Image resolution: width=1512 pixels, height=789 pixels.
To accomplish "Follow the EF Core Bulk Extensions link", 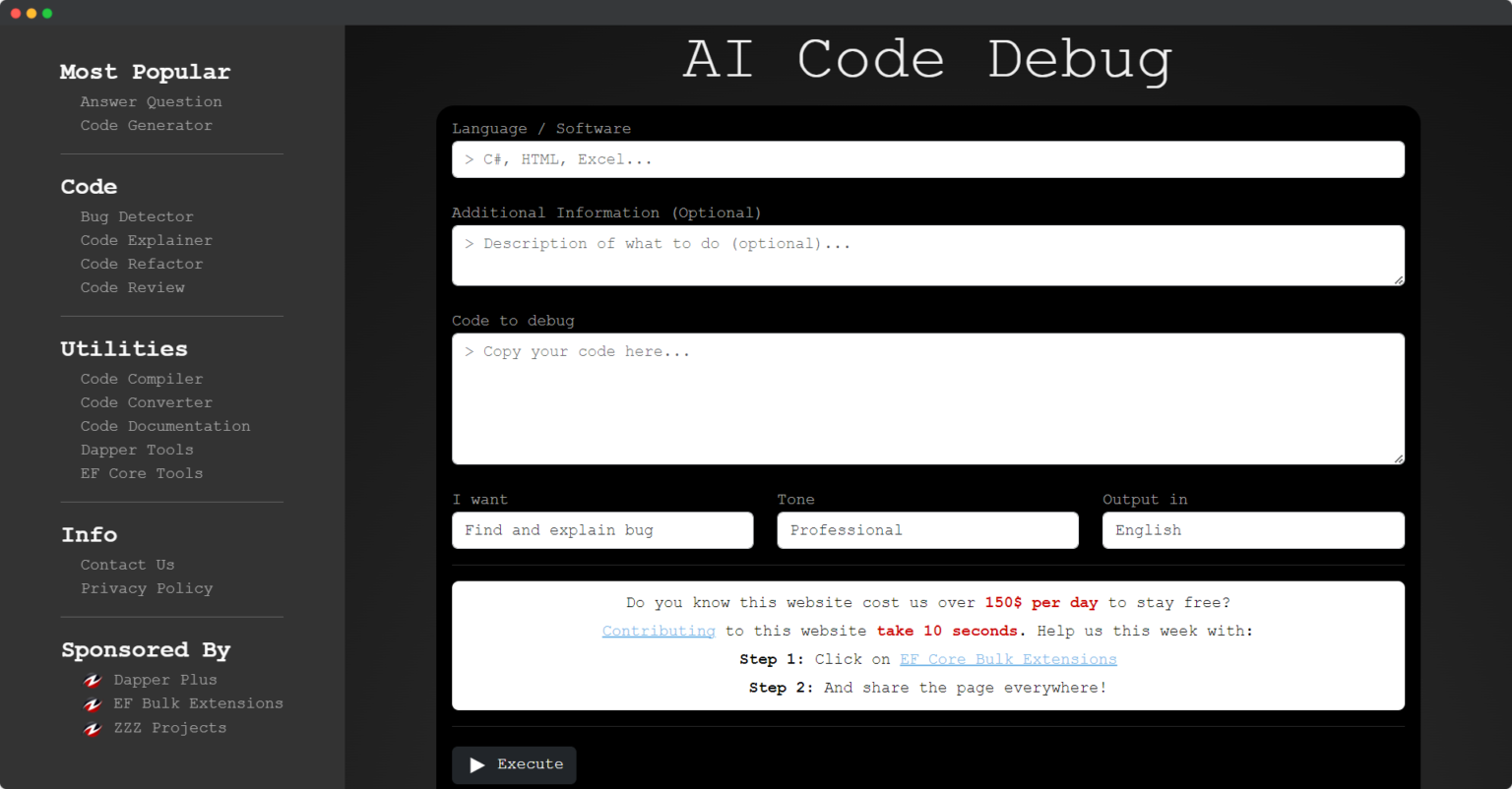I will (x=1007, y=659).
